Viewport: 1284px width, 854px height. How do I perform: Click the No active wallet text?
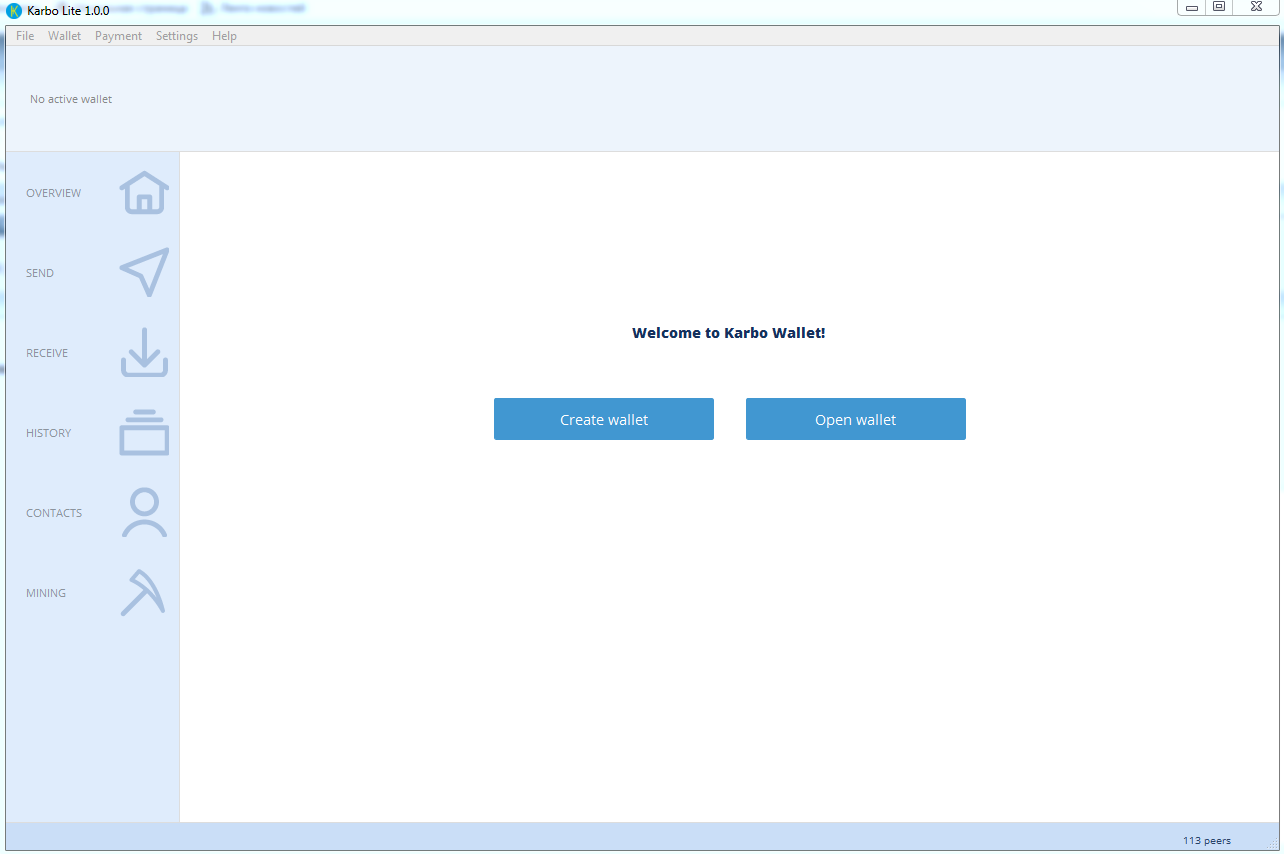coord(71,99)
